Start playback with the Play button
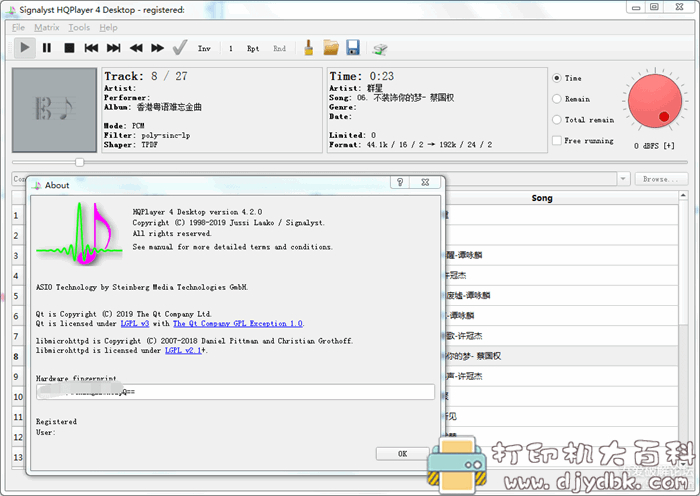Screen dimensions: 700x496 (x=25, y=48)
